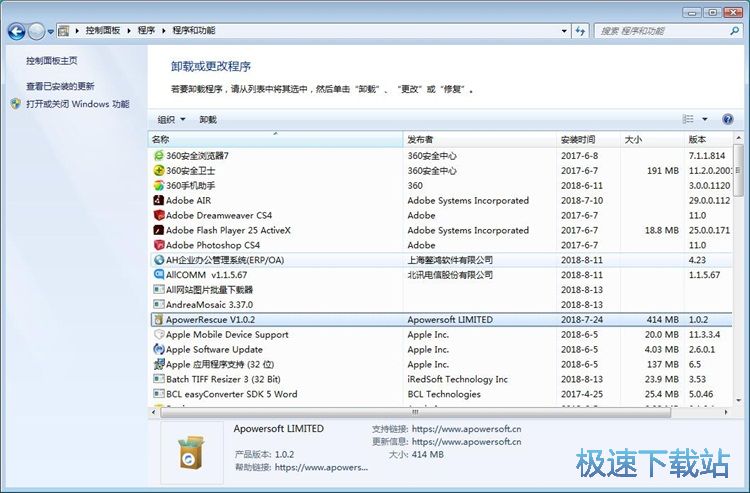
Task: Sort list by 安装时间 column header
Action: pyautogui.click(x=588, y=140)
